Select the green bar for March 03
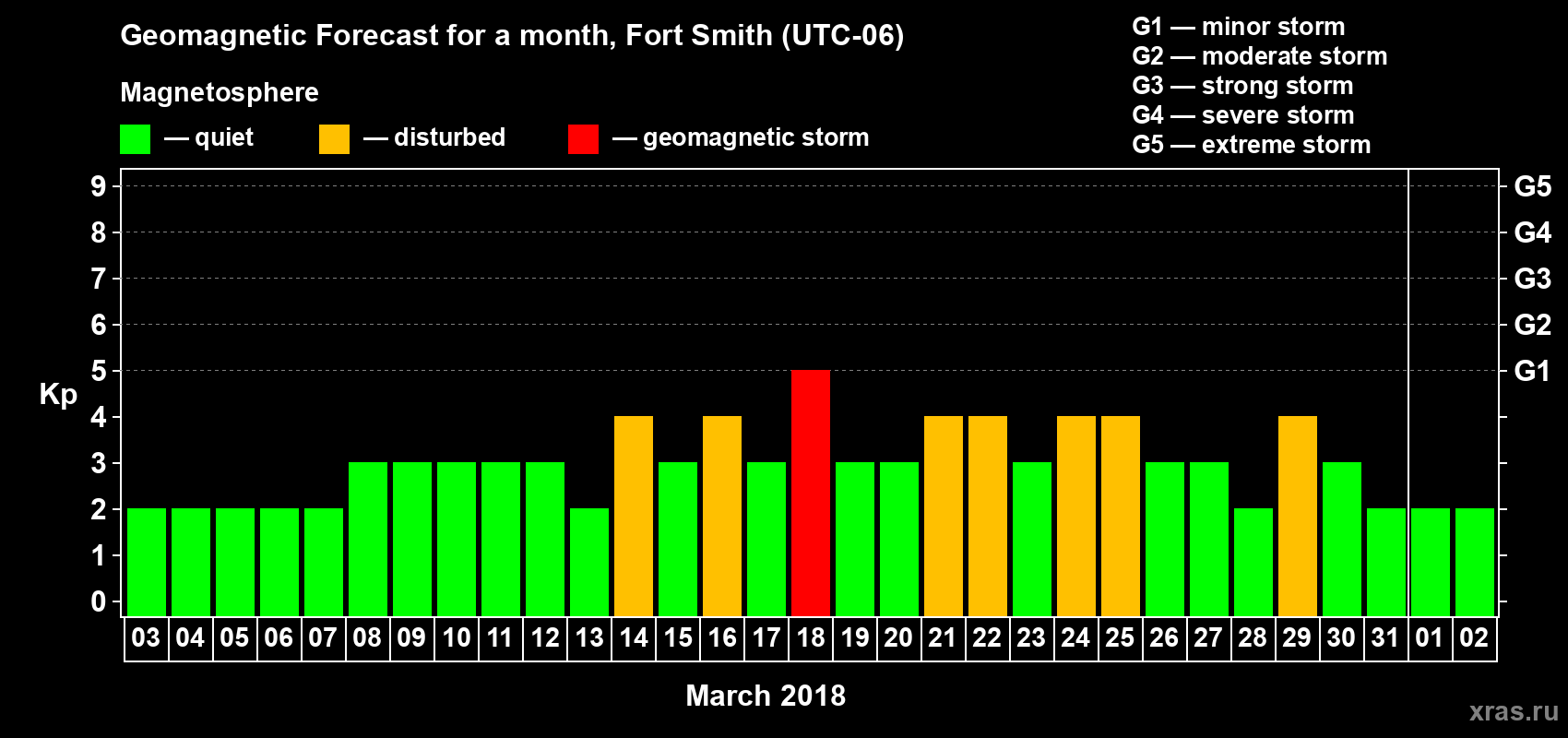 [x=147, y=562]
